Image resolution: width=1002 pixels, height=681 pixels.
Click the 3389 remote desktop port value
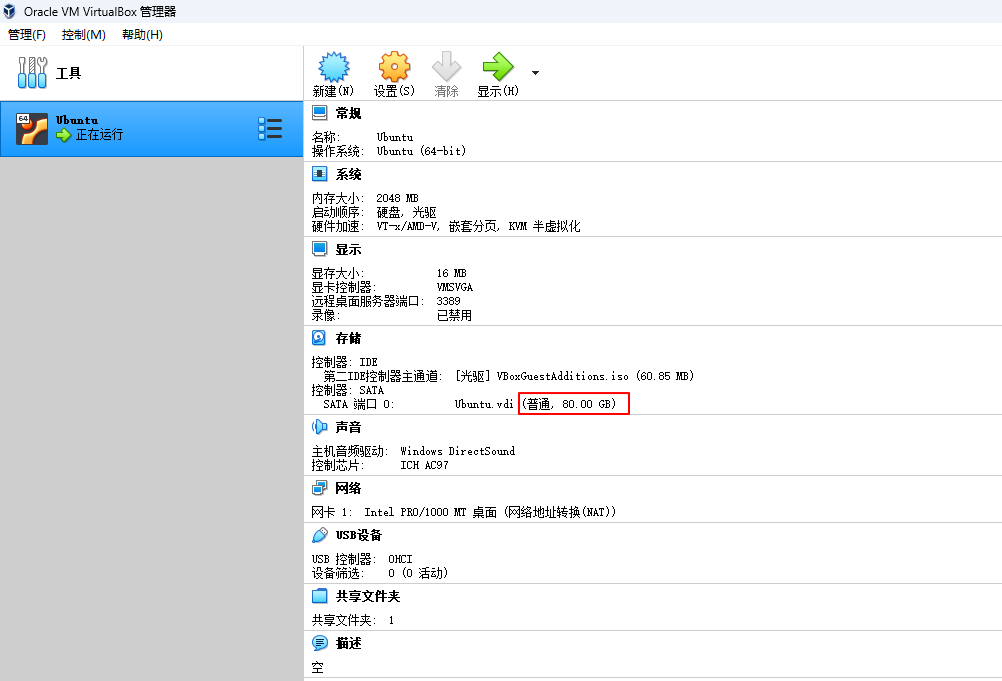tap(449, 301)
